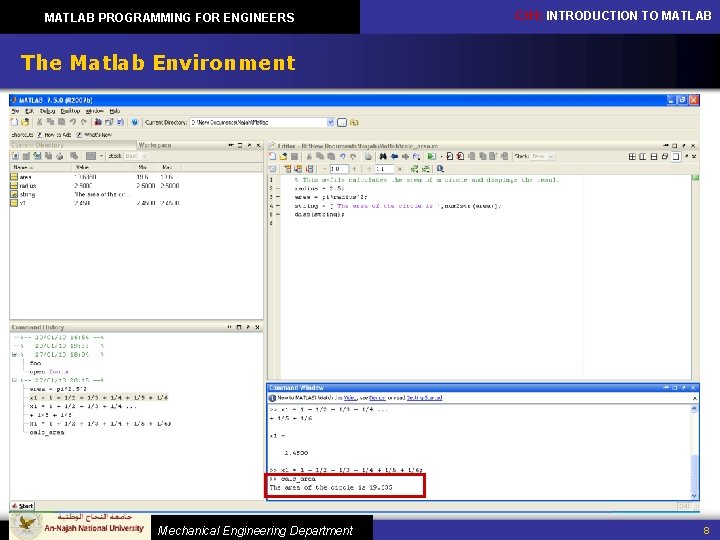Viewport: 720px width, 540px height.
Task: Go up one directory level icon
Action: [354, 123]
